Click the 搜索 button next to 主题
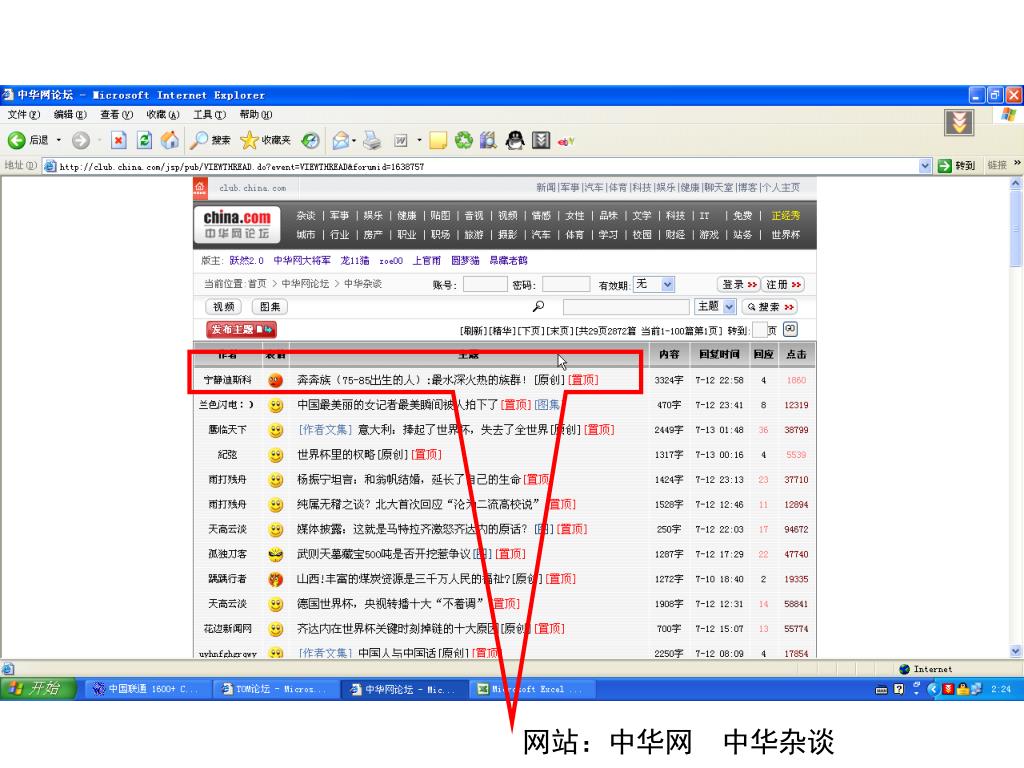Image resolution: width=1024 pixels, height=768 pixels. [770, 307]
